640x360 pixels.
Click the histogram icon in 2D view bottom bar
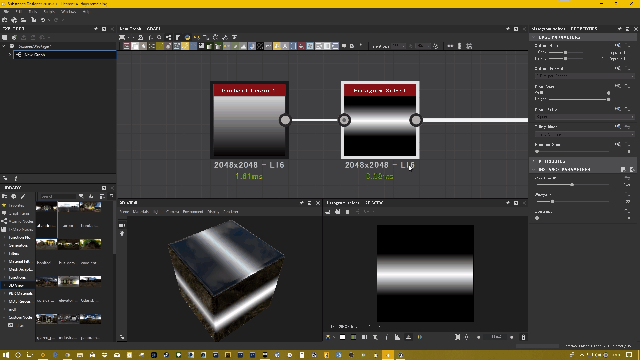click(x=397, y=337)
